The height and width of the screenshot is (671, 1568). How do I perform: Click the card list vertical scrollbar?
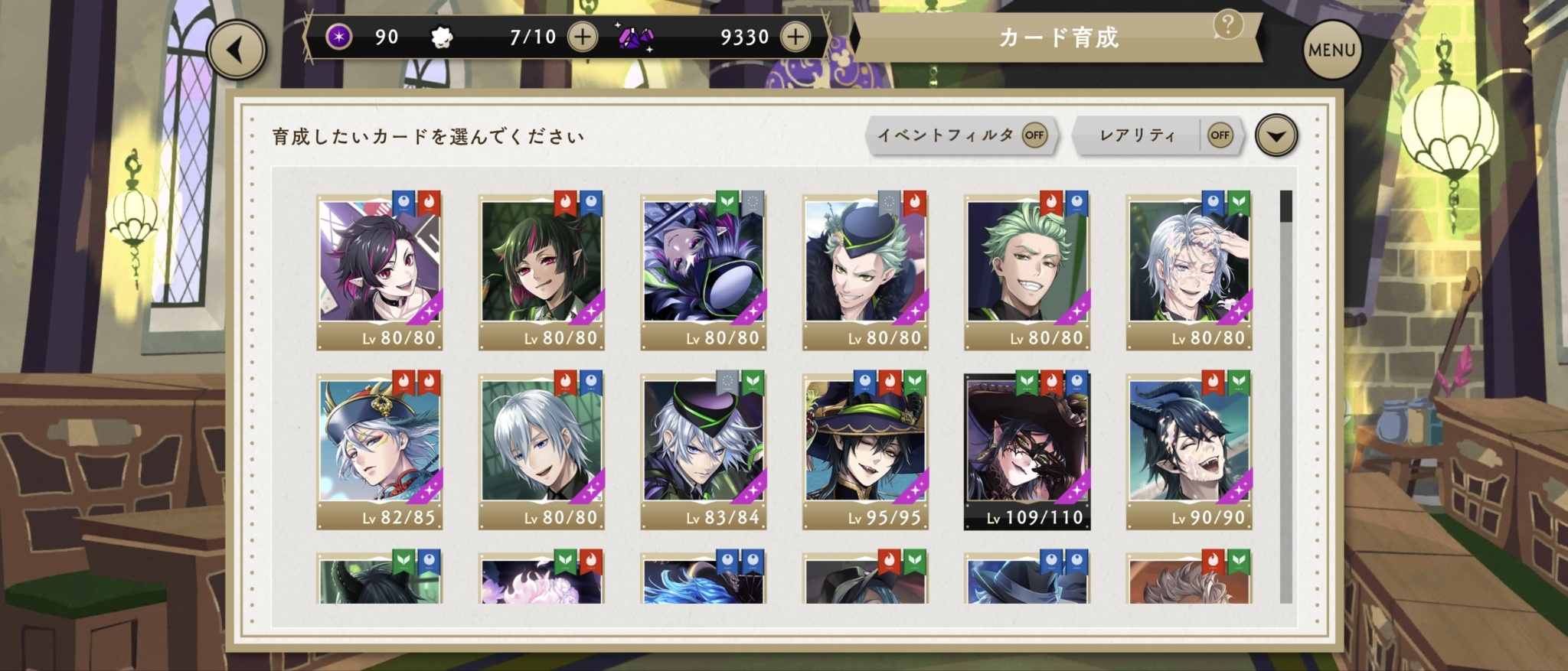(x=1285, y=396)
